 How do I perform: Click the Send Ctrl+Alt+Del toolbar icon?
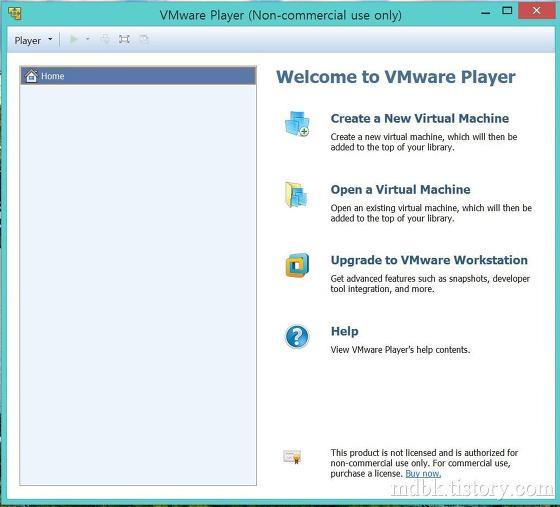105,39
